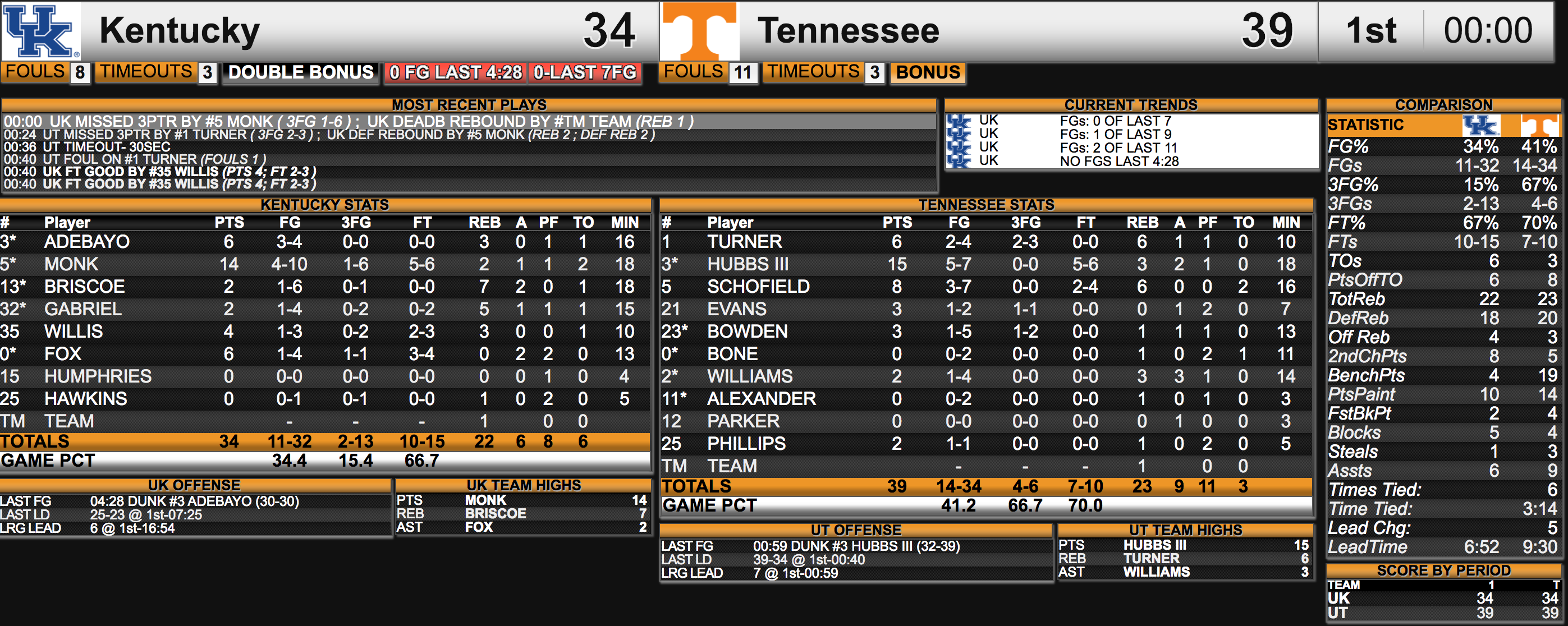1568x626 pixels.
Task: Select the first UK logo in Current Trends
Action: click(959, 121)
